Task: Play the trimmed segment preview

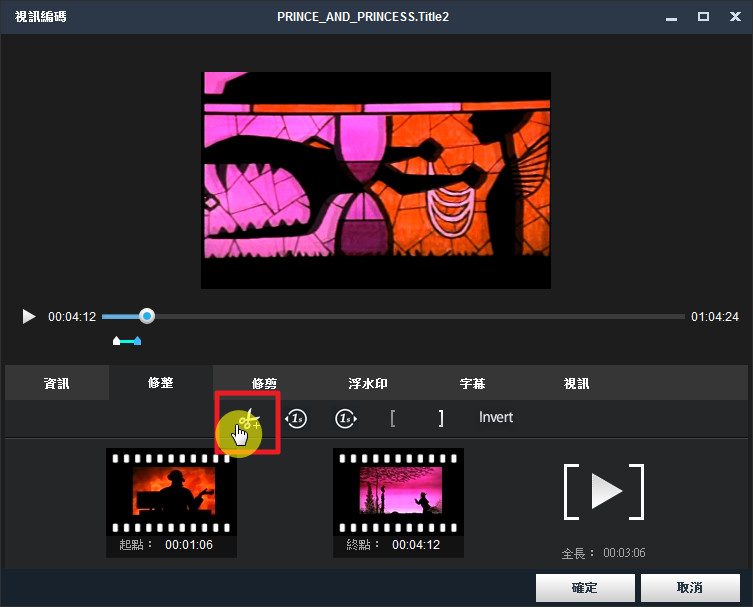Action: (x=604, y=492)
